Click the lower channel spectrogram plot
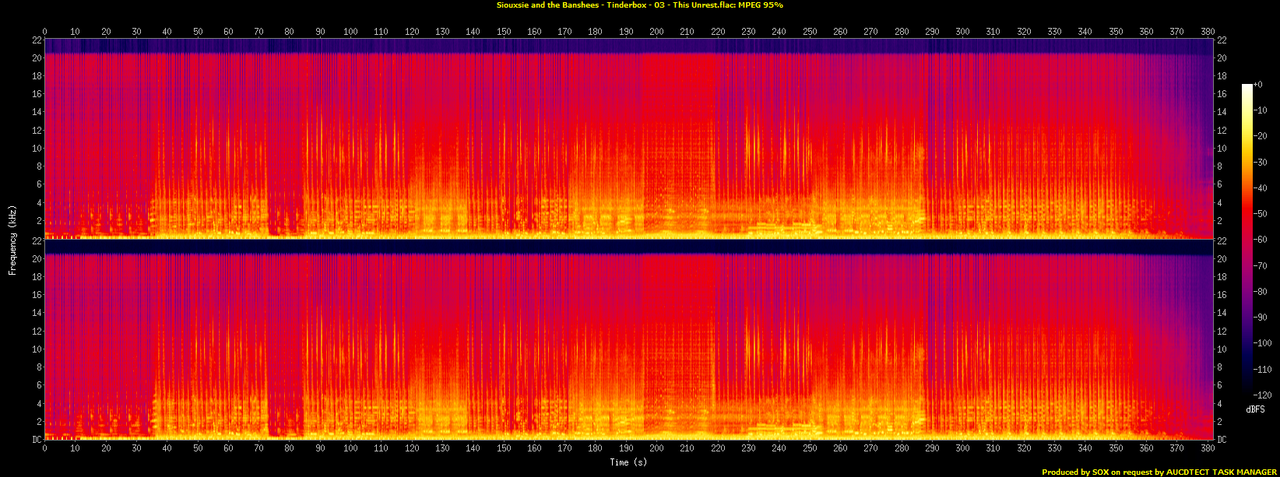Screen dimensions: 1280x477 click(629, 340)
